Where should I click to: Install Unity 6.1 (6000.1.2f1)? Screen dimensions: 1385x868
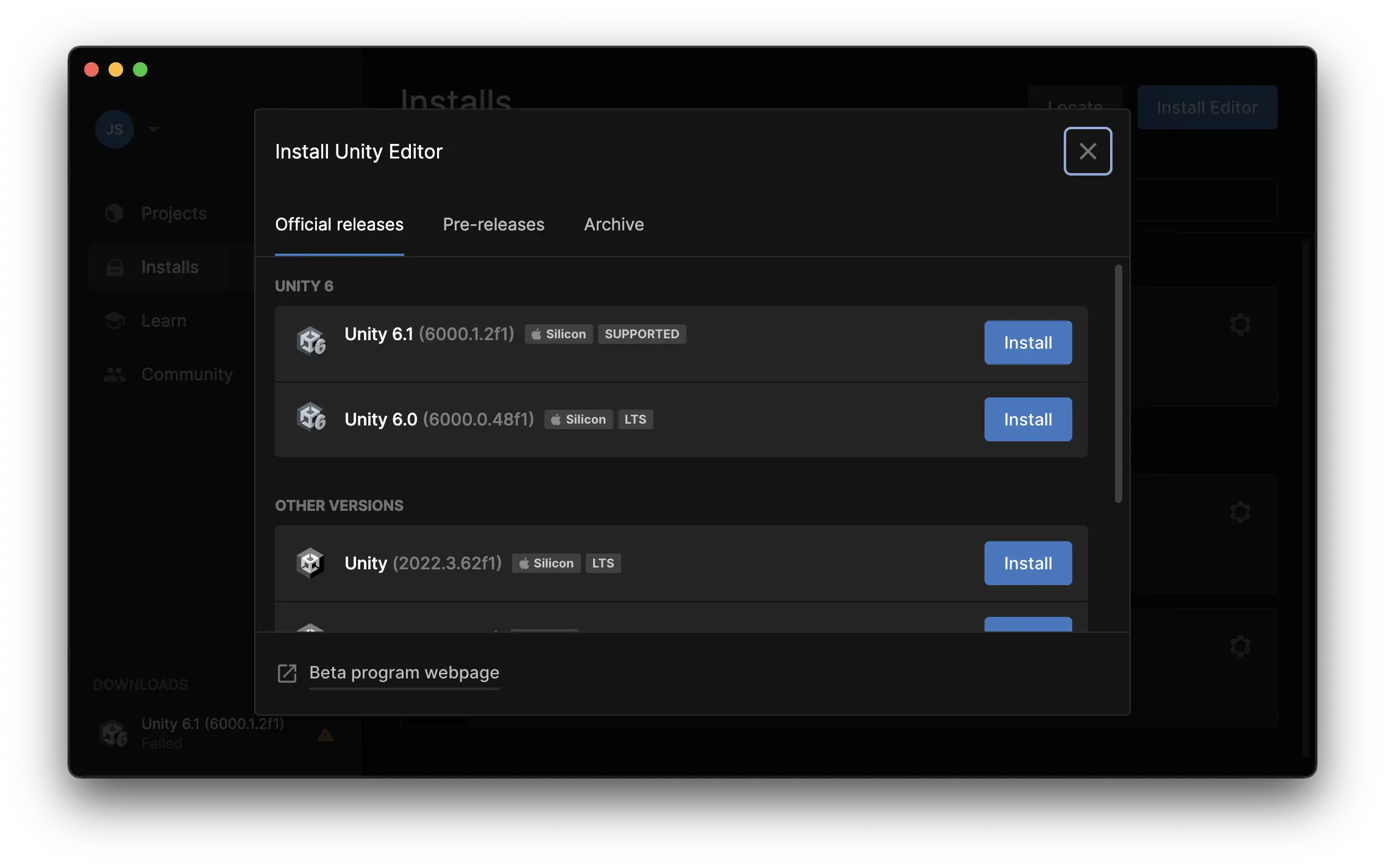[1027, 343]
